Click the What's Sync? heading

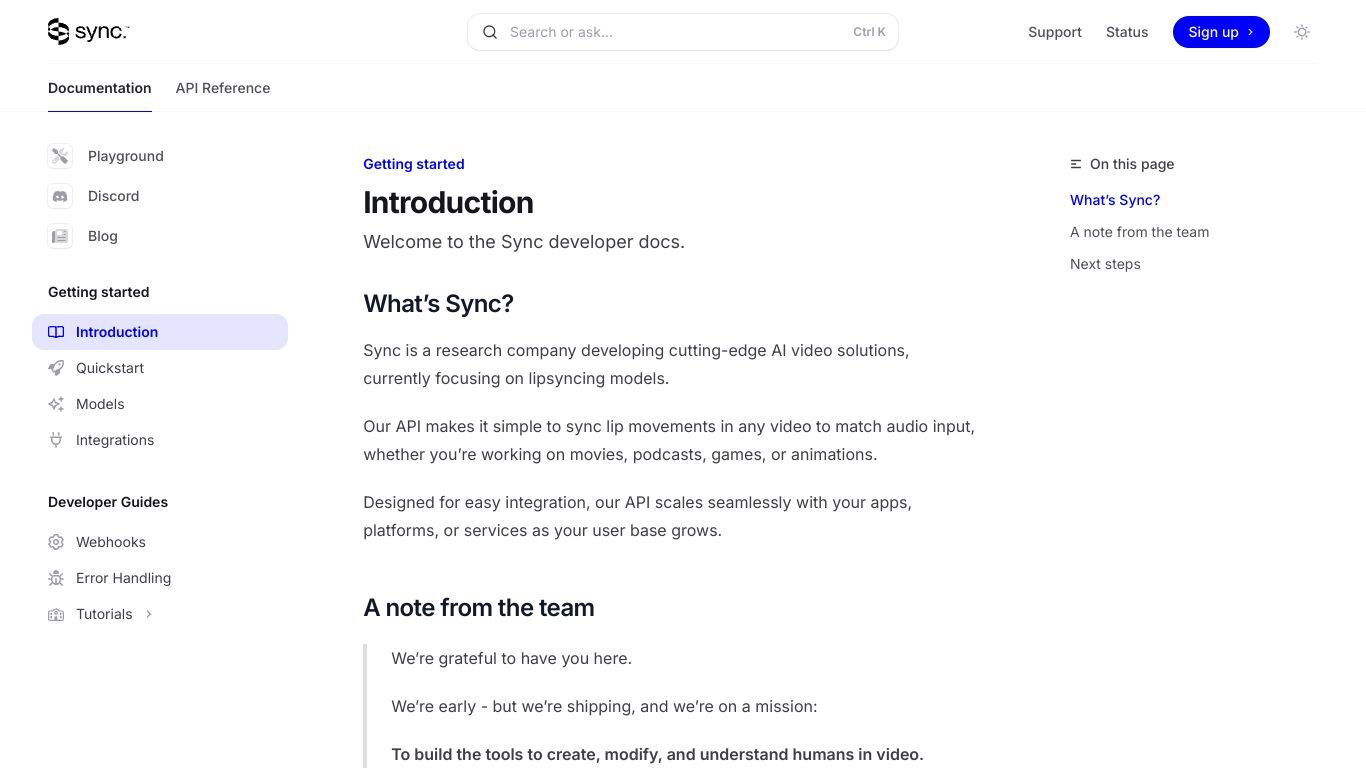pyautogui.click(x=438, y=304)
